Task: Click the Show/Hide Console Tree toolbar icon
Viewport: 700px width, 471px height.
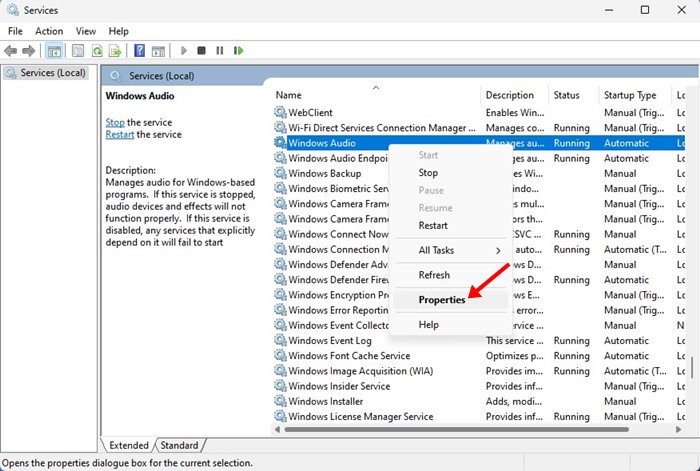Action: coord(55,50)
